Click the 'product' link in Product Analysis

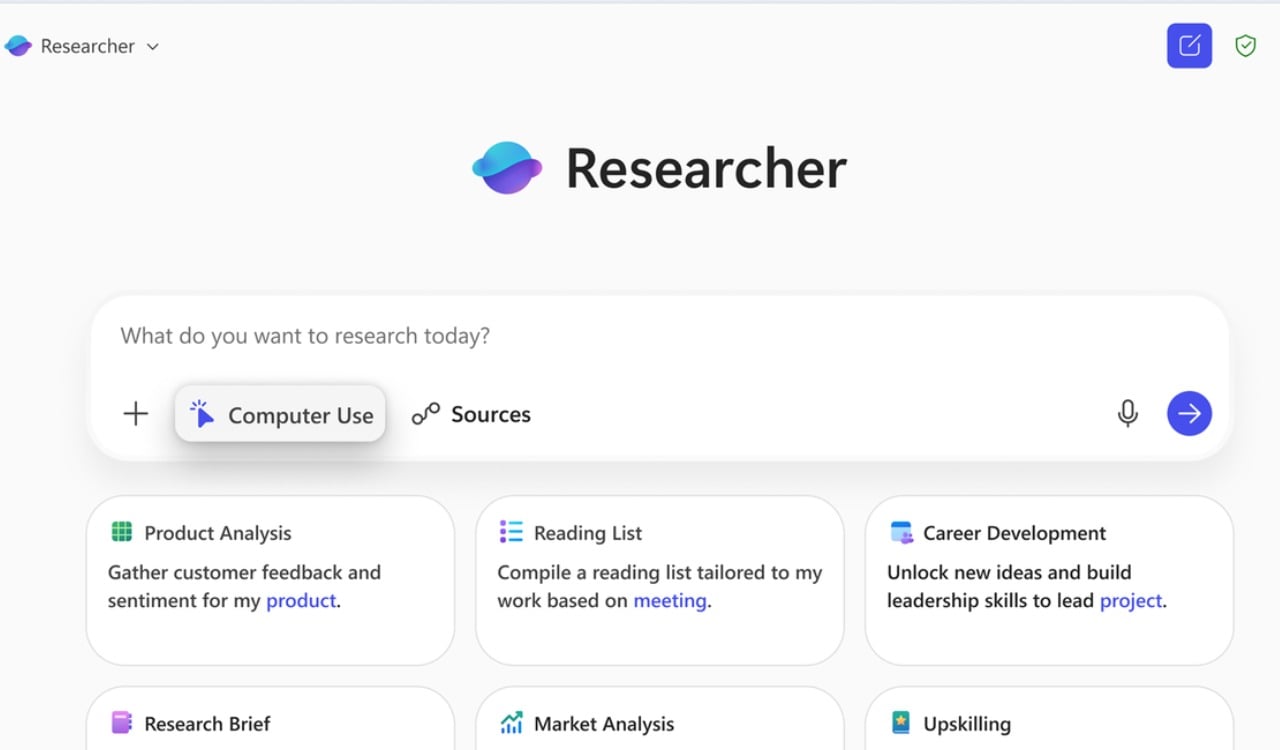pos(301,601)
